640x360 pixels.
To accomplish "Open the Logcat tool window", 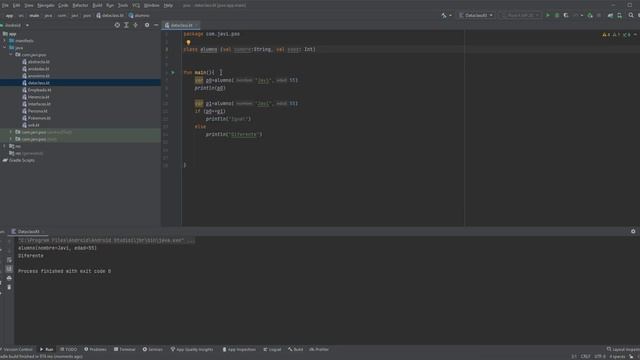I will [x=272, y=349].
